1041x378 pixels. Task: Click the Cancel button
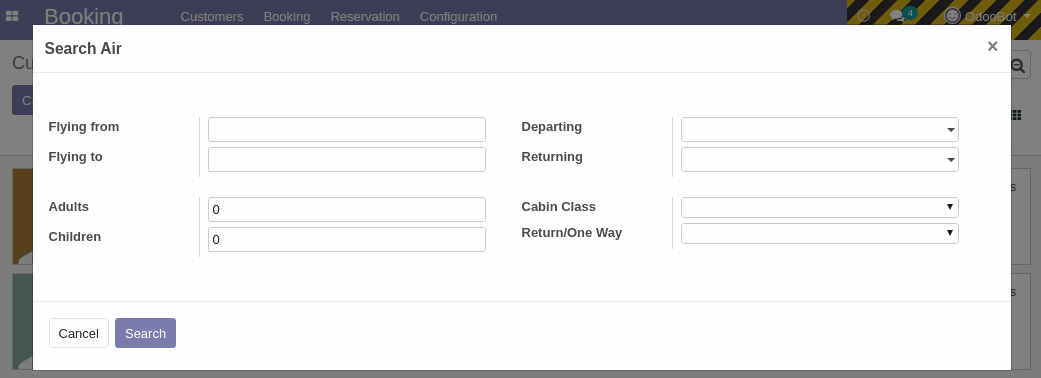(x=78, y=333)
